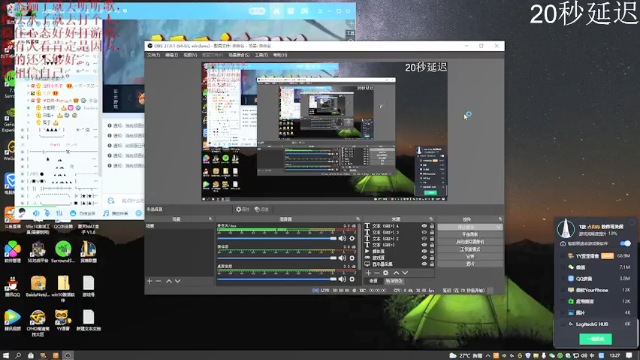
Task: Open source properties gear in Sources toolbar
Action: [386, 273]
